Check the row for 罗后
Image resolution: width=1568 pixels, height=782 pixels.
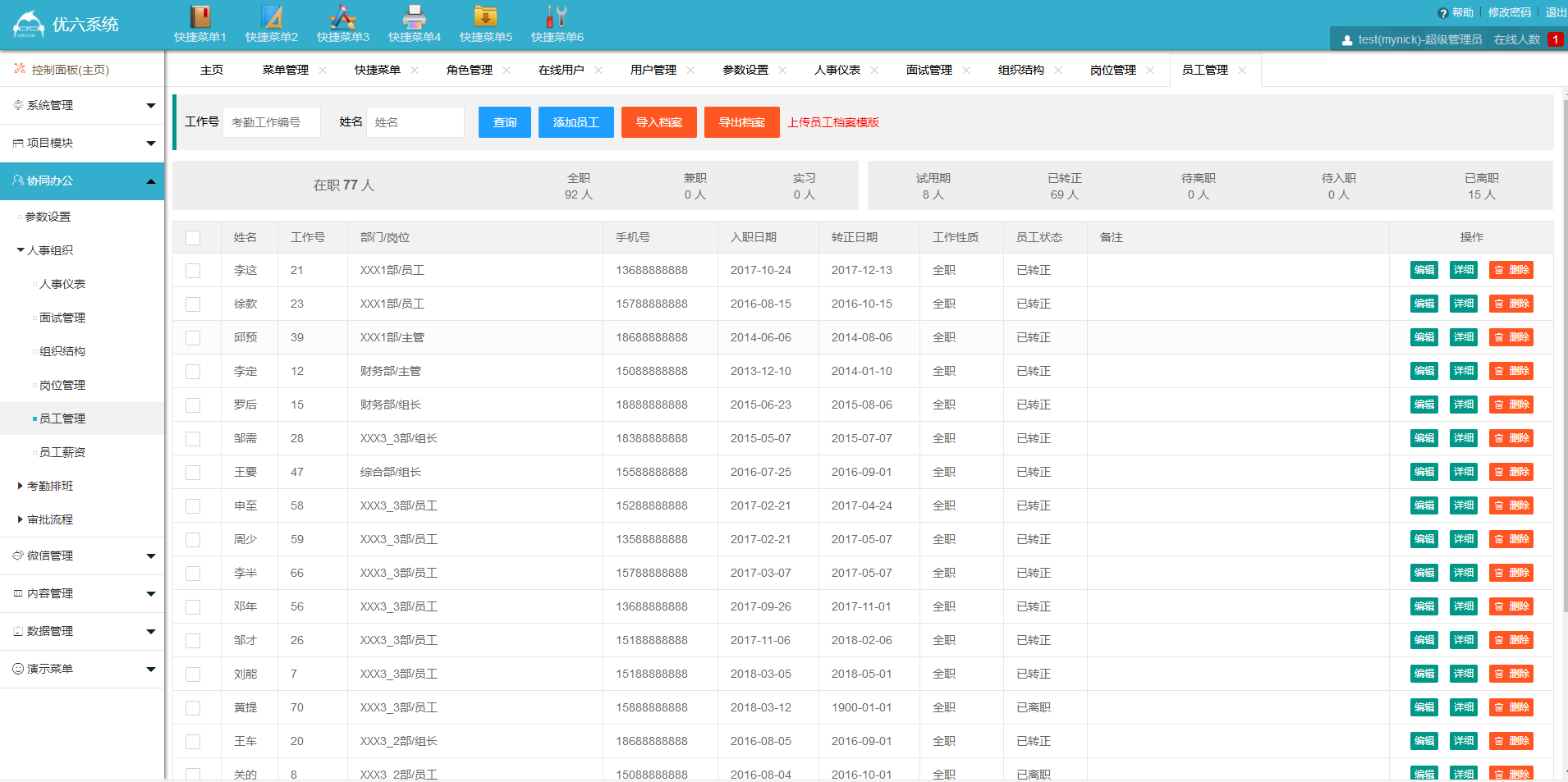coord(193,405)
